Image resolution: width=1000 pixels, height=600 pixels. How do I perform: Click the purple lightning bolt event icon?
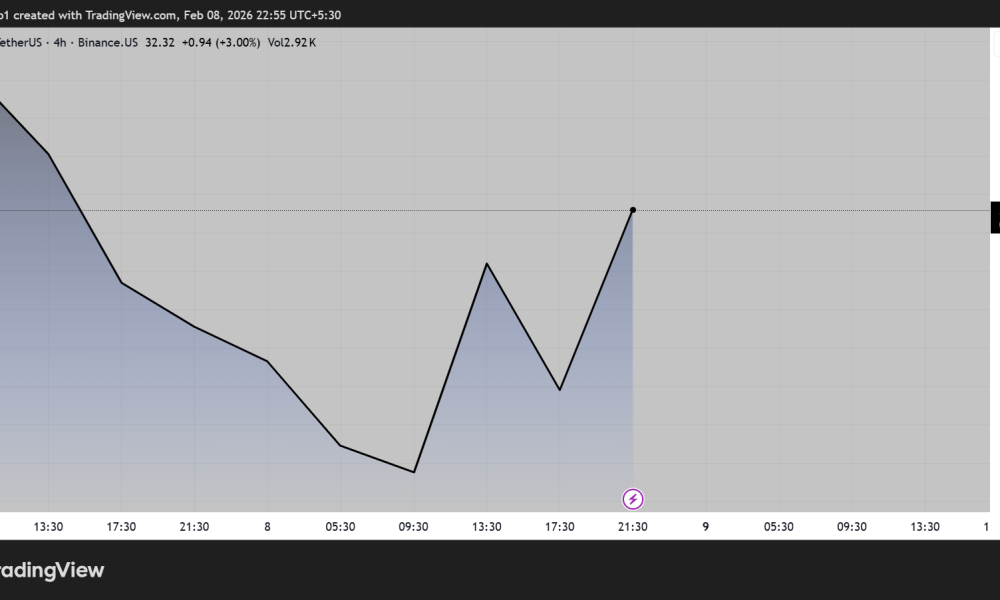pos(633,497)
